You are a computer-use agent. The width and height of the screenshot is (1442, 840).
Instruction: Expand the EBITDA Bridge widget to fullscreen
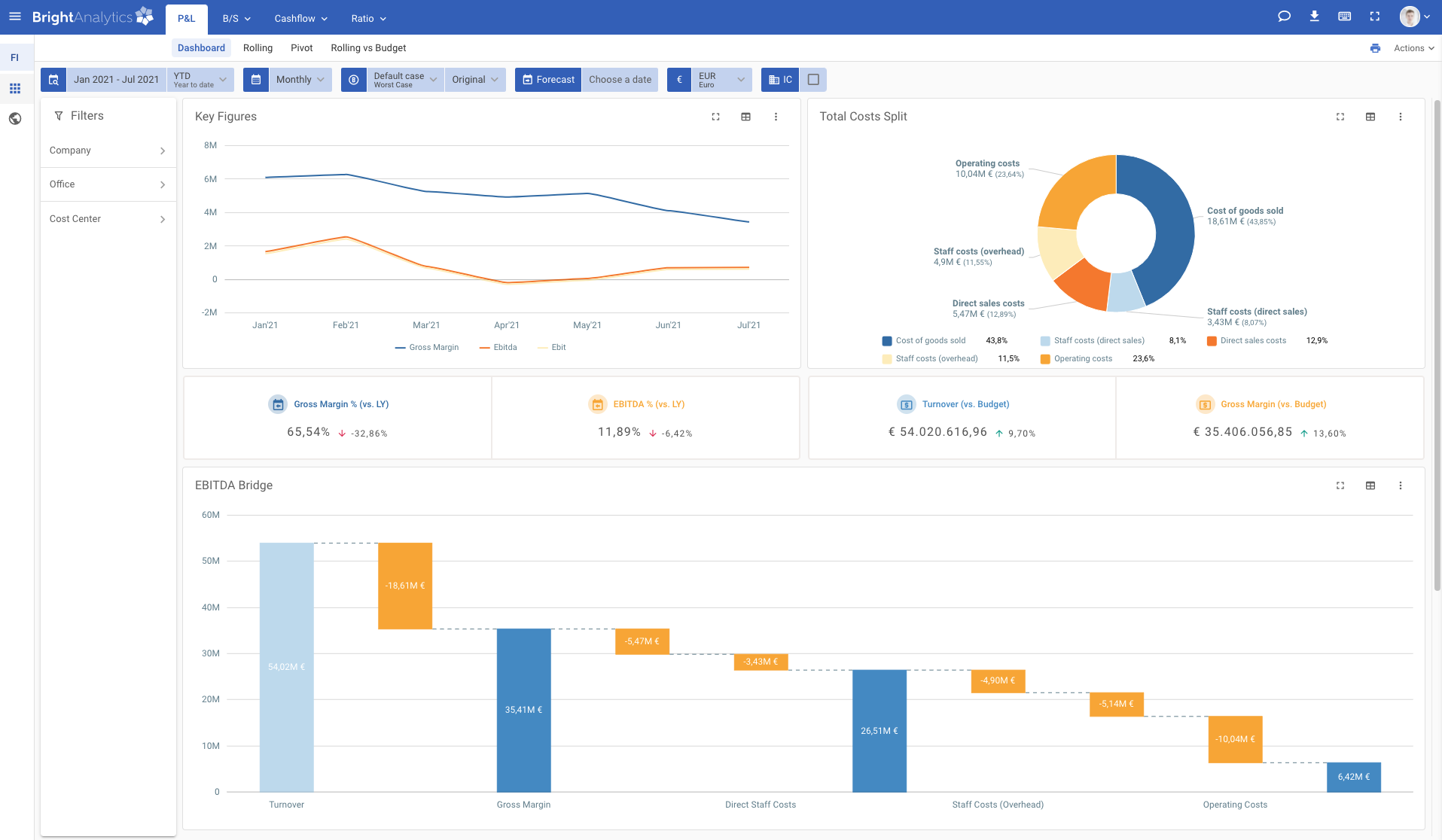1340,485
